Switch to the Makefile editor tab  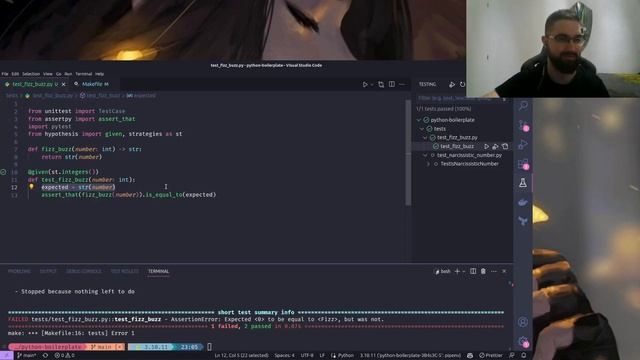92,84
